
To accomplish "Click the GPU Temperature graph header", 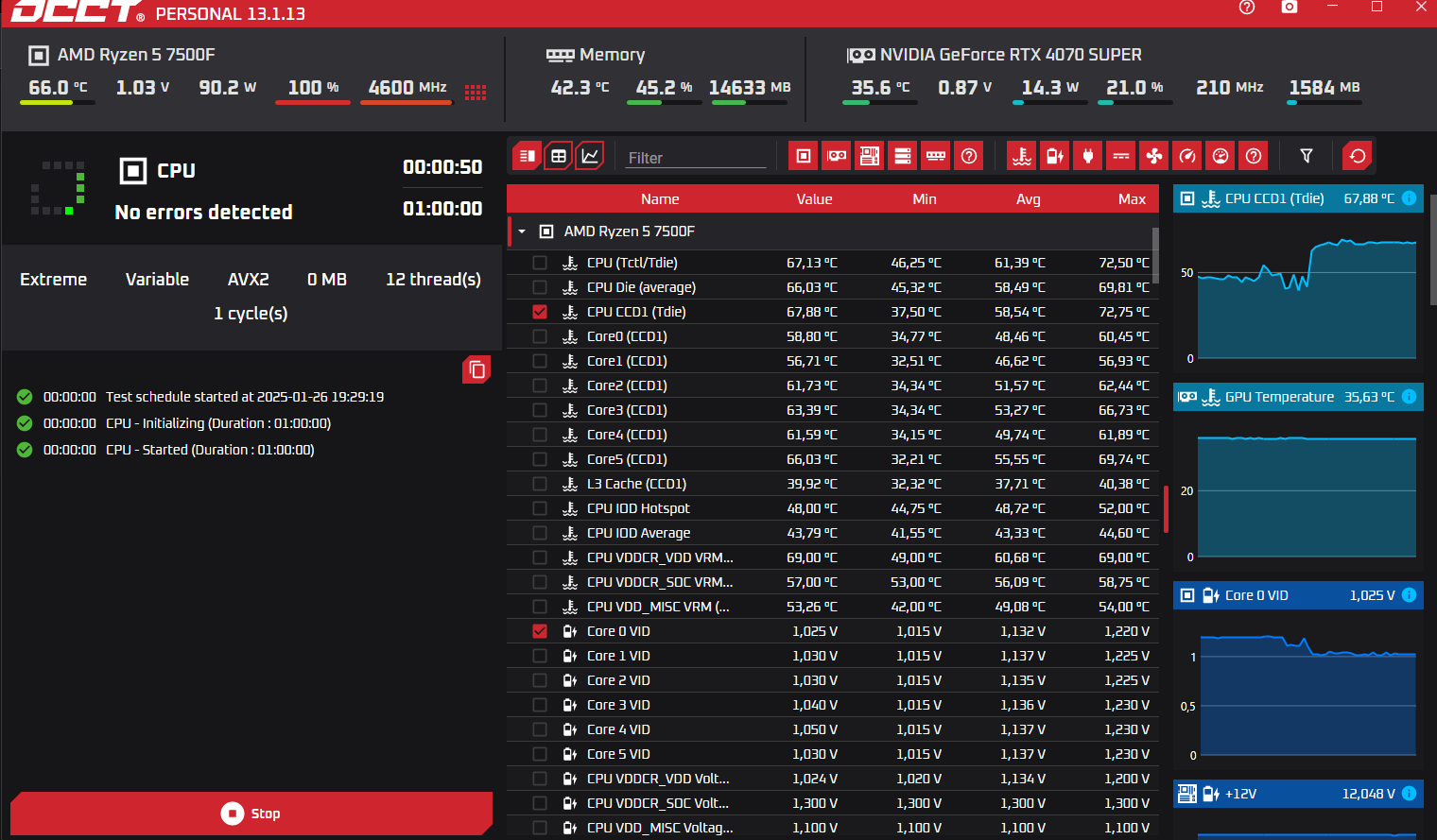I will pos(1298,397).
